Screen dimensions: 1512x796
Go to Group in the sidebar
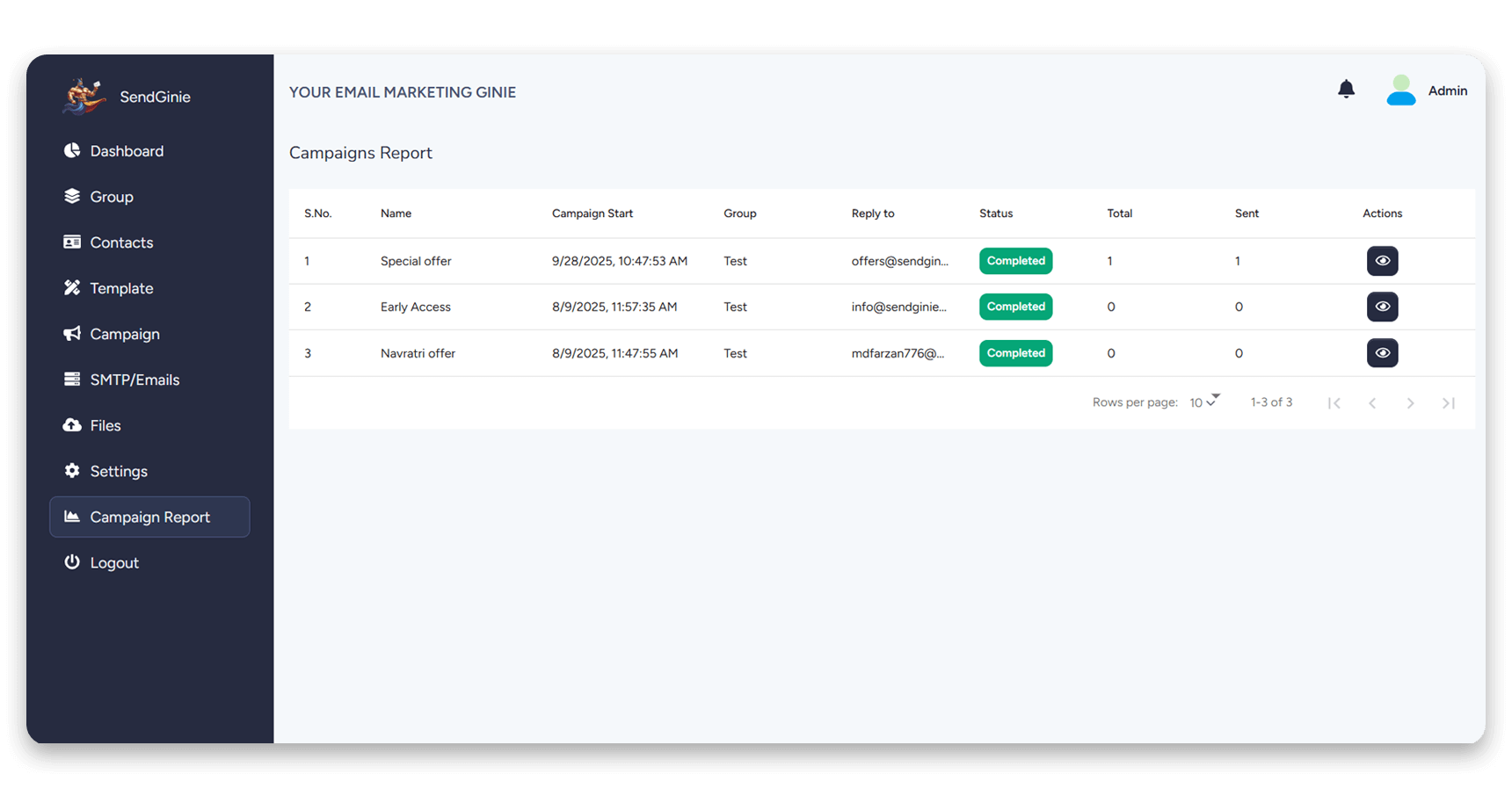(112, 197)
